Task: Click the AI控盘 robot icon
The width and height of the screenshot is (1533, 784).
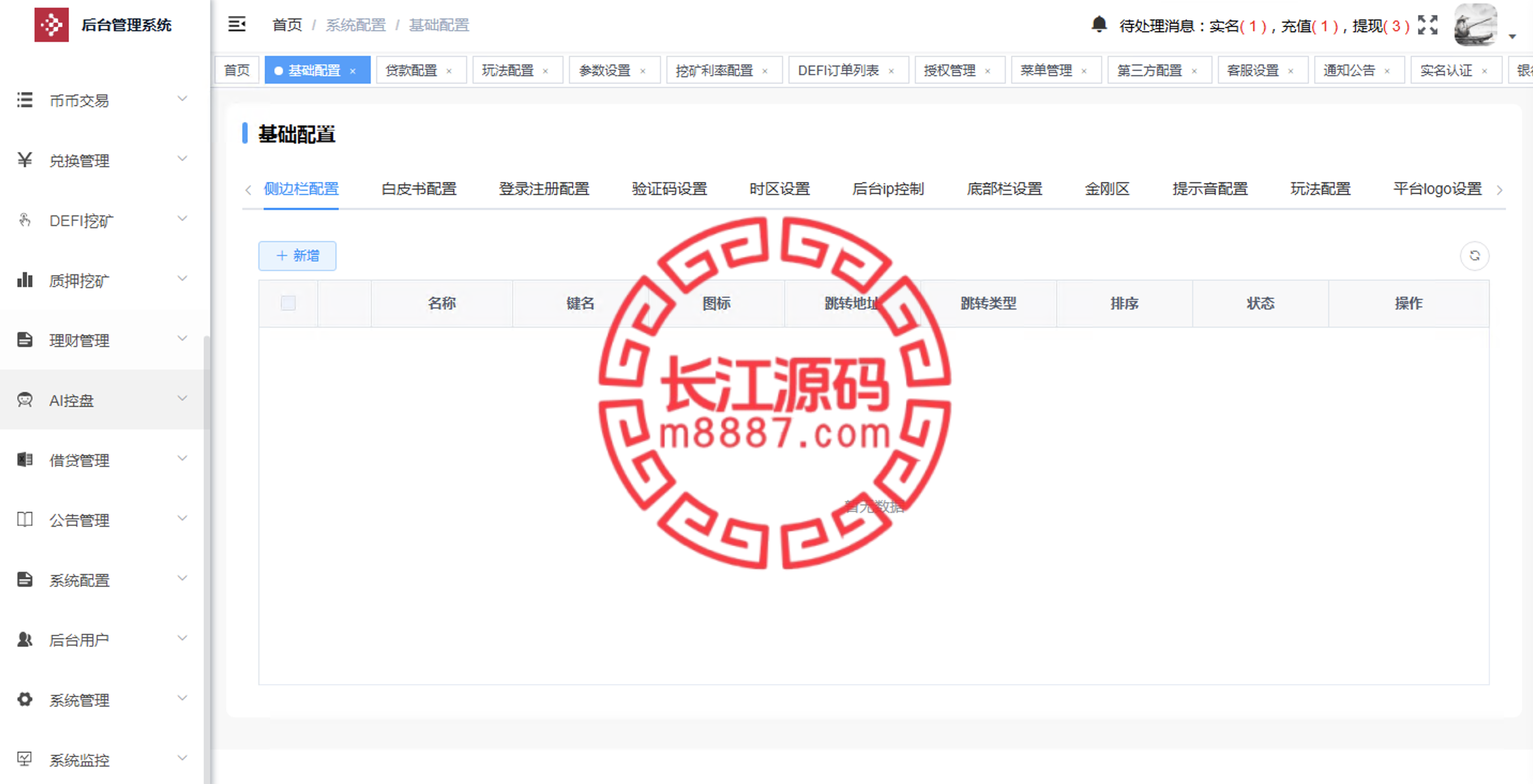Action: (x=25, y=399)
